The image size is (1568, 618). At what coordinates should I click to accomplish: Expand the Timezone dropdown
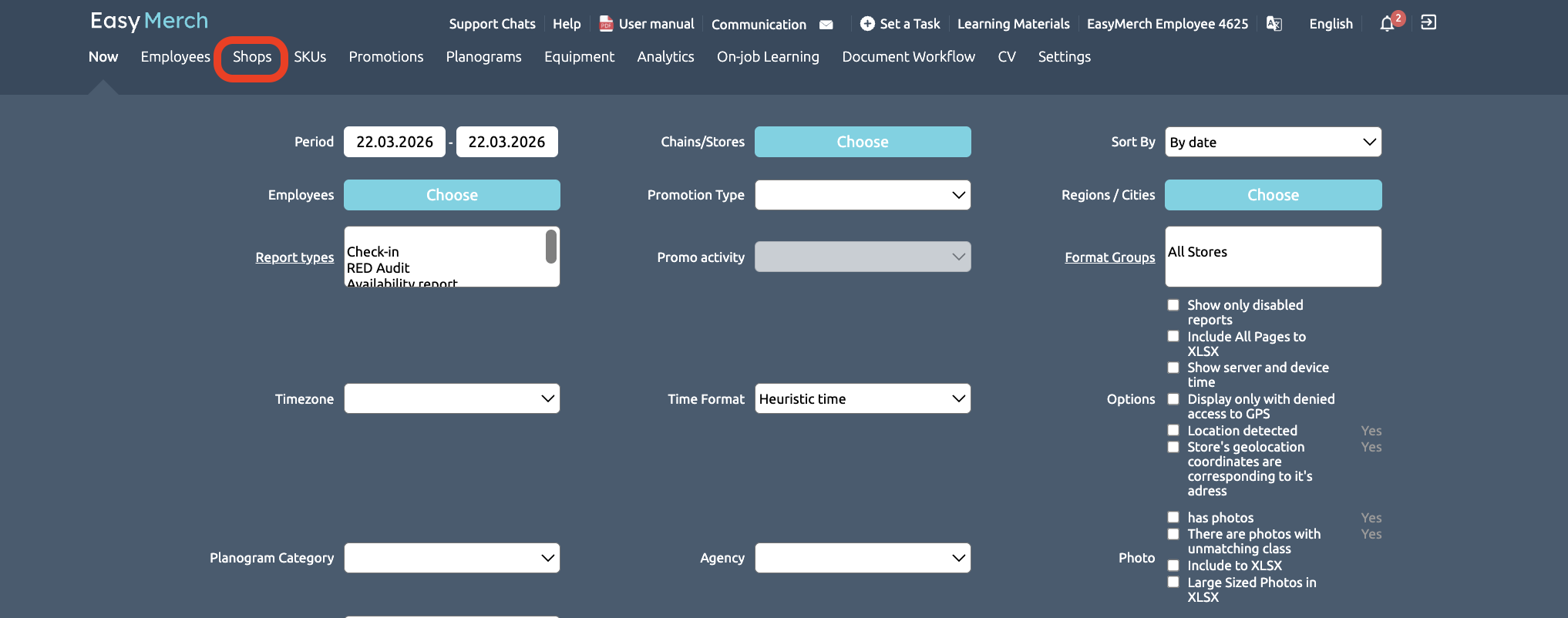click(x=452, y=399)
